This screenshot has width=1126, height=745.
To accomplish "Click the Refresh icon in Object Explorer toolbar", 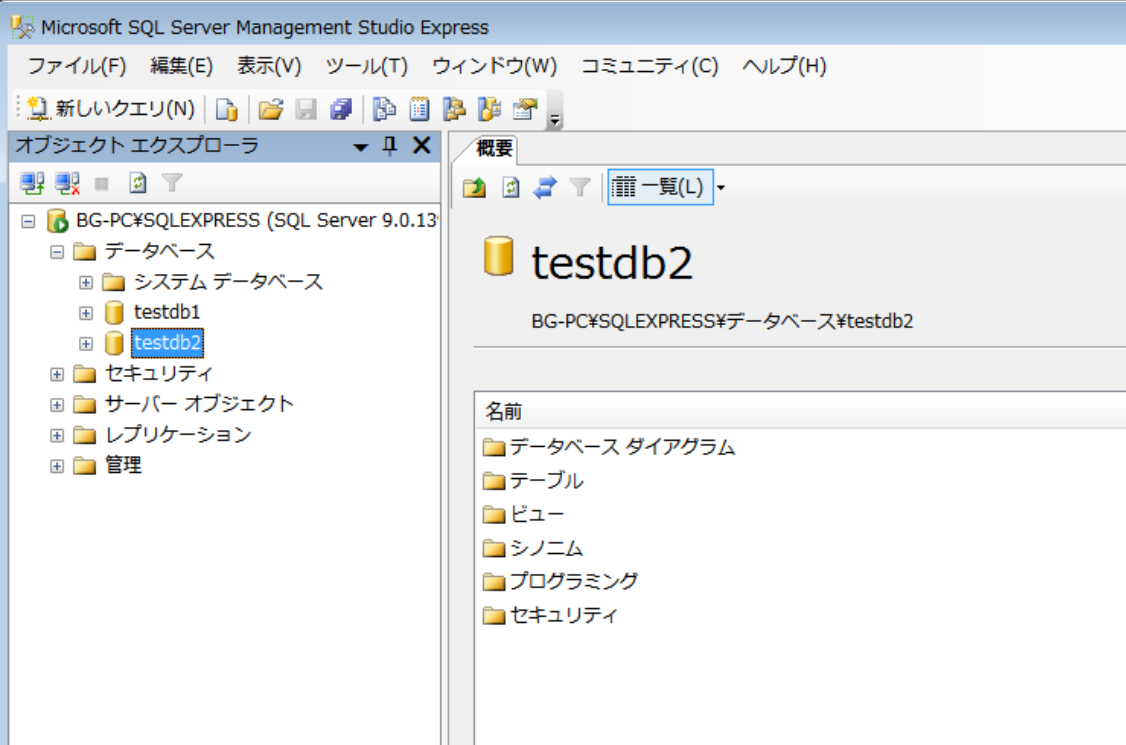I will [x=138, y=183].
